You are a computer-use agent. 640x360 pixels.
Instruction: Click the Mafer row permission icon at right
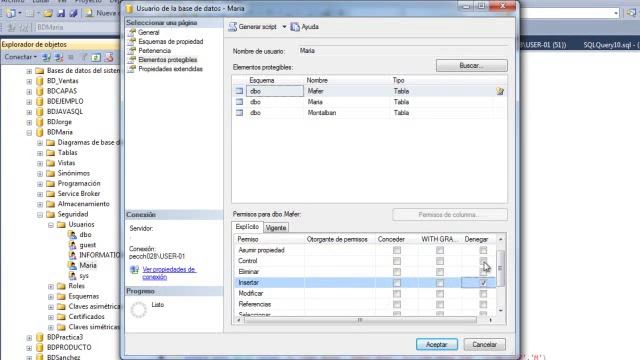(x=500, y=91)
